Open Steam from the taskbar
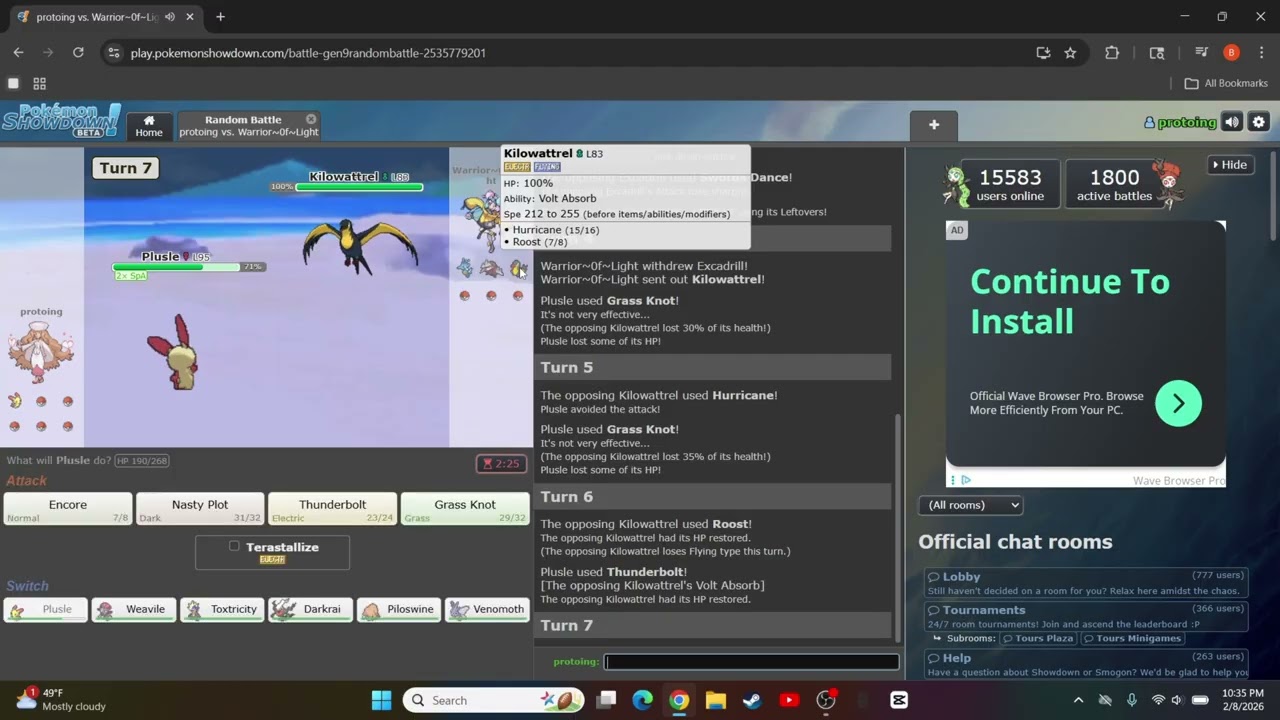Screen dimensions: 1280x720 click(752, 700)
